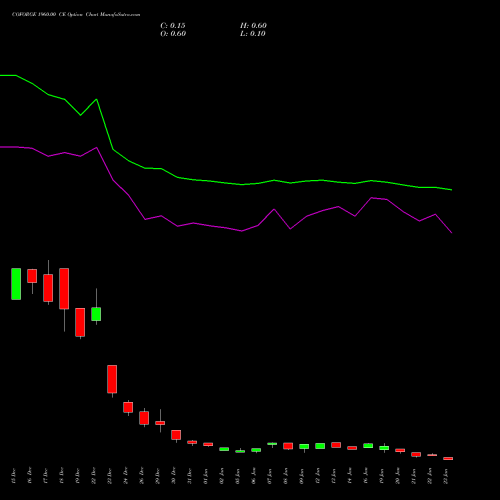Viewport: 500px width, 500px height.
Task: Click the green candlestick above 15 Dec
Action: (x=16, y=284)
